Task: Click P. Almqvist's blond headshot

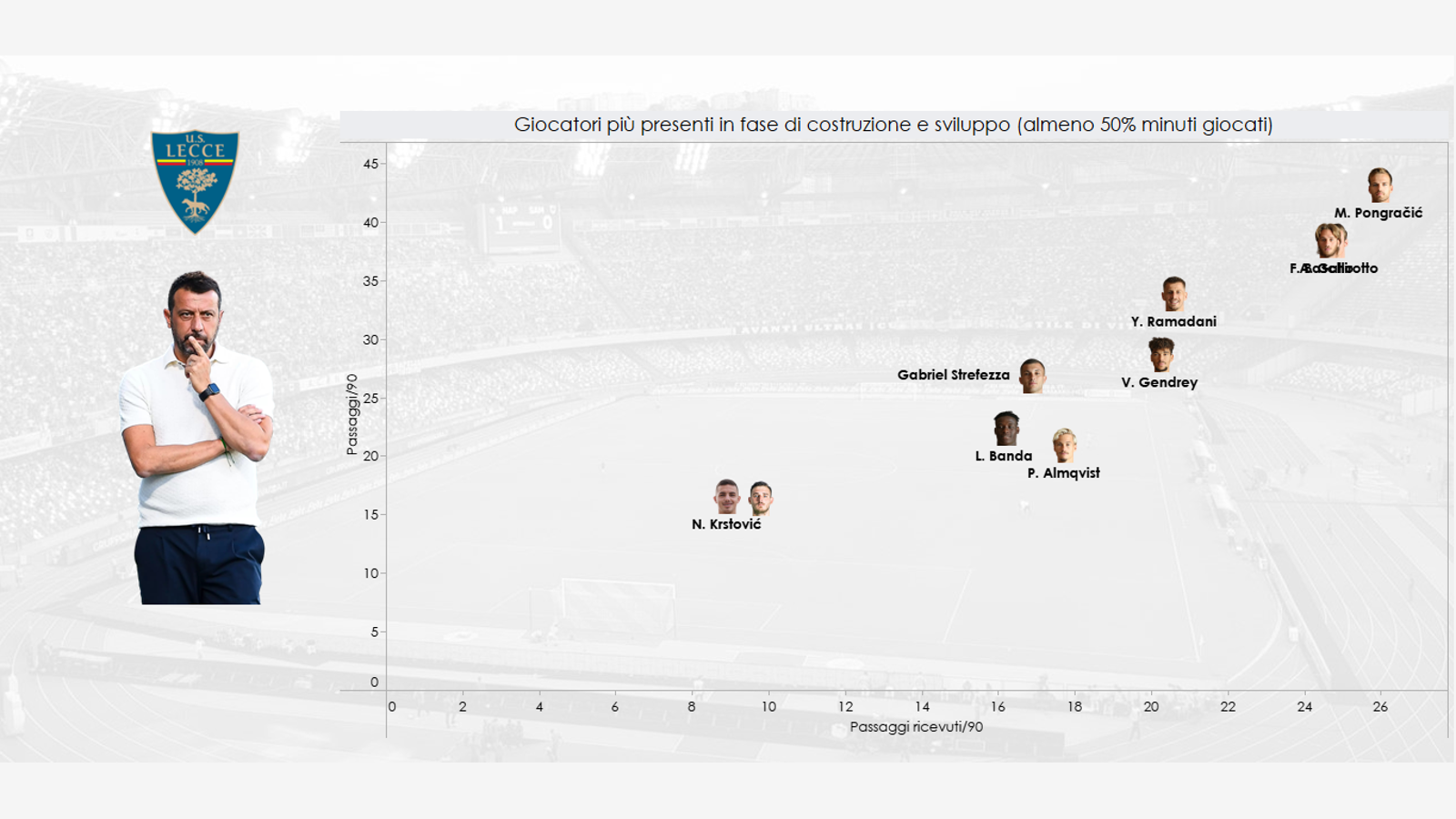Action: 1064,446
